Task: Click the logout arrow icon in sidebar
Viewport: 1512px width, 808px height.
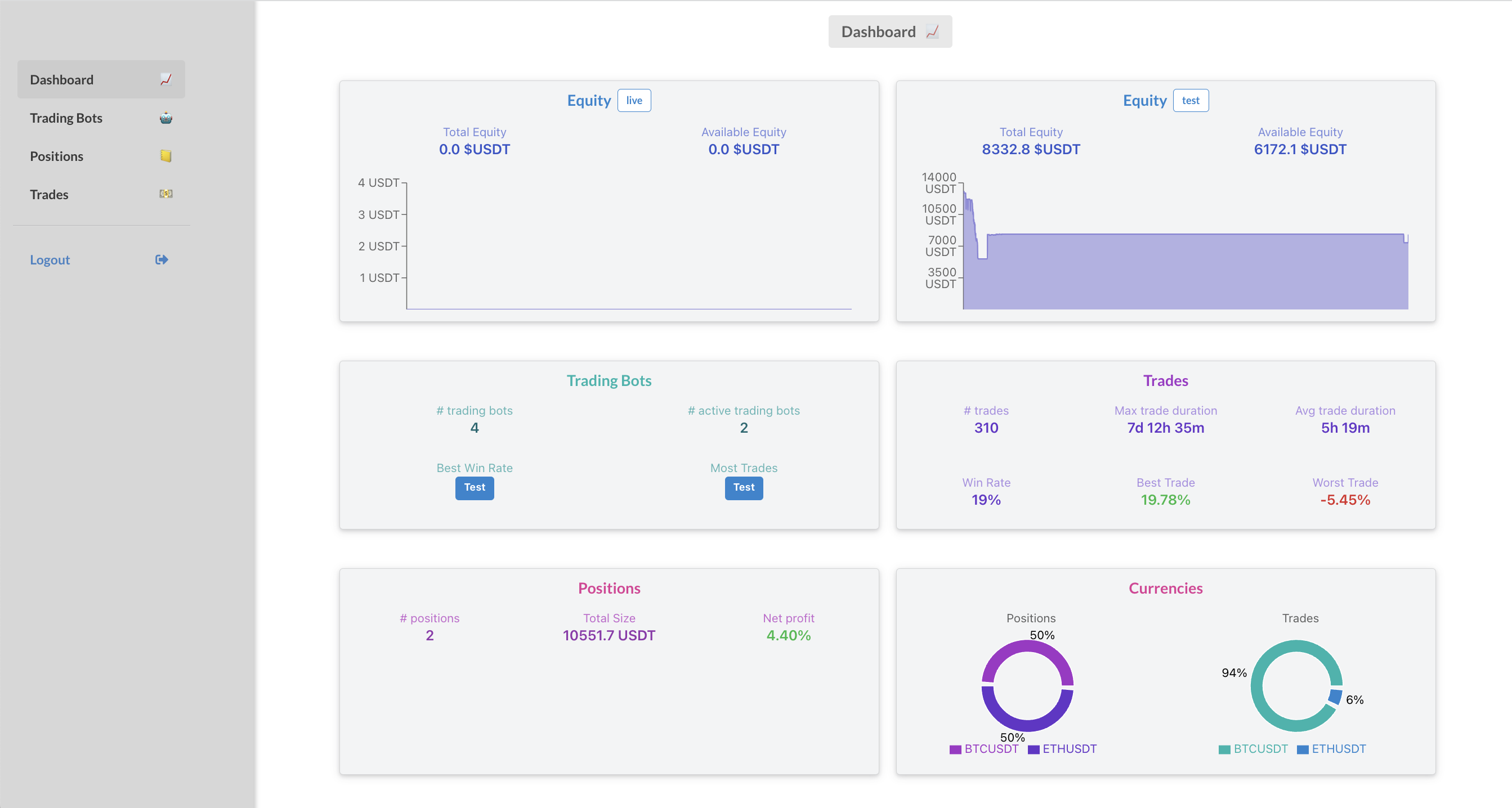Action: coord(162,259)
